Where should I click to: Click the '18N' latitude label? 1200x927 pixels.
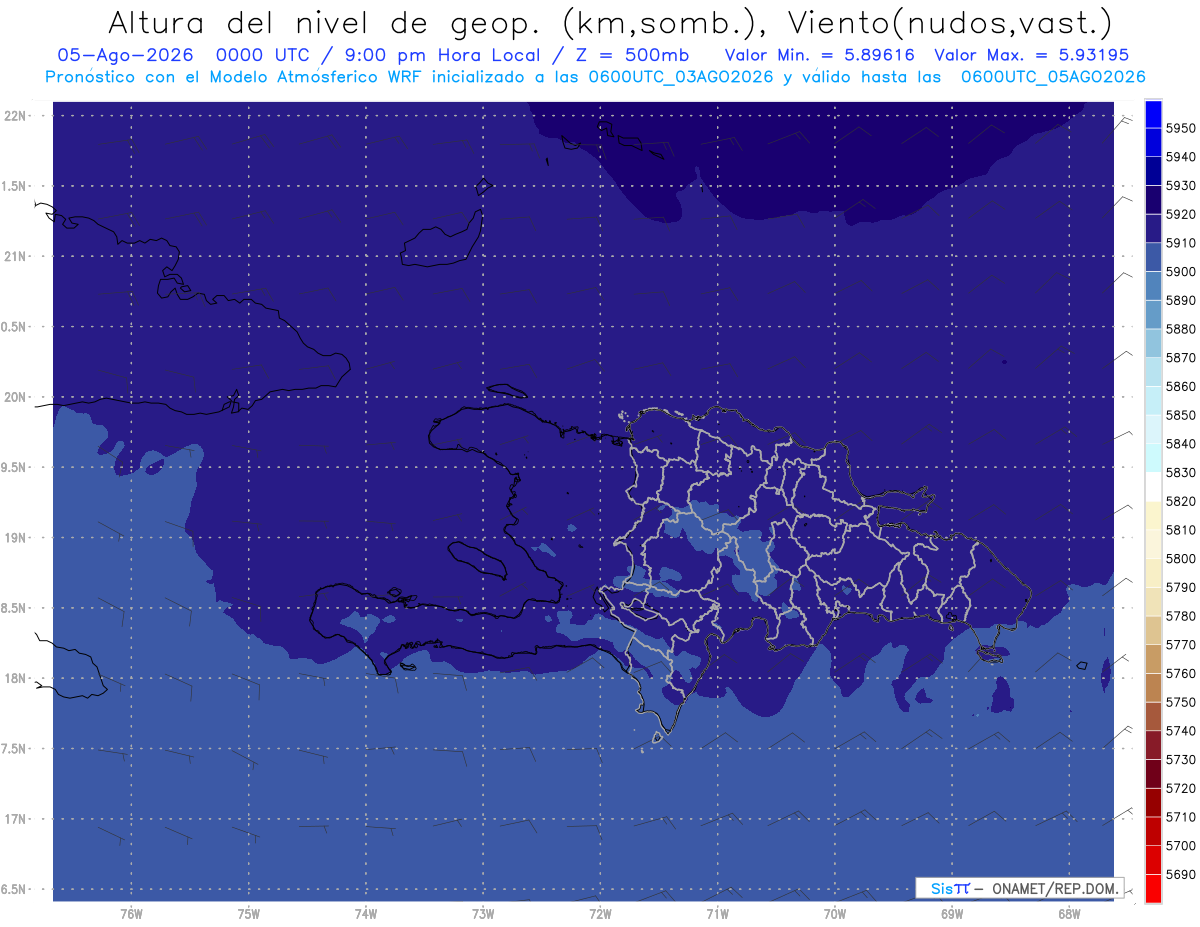tap(15, 678)
